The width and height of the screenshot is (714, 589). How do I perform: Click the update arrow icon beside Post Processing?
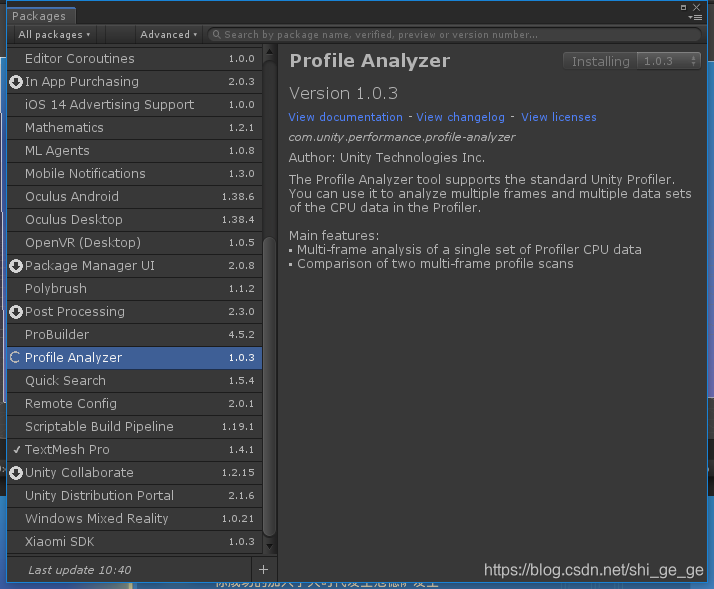coord(16,312)
